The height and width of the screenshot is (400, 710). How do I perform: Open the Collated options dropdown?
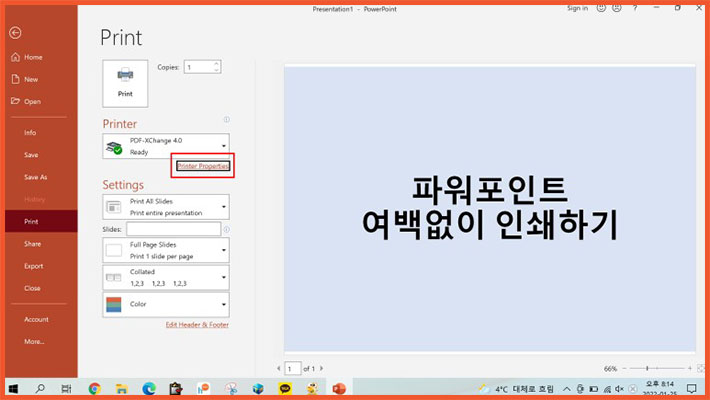pyautogui.click(x=166, y=277)
